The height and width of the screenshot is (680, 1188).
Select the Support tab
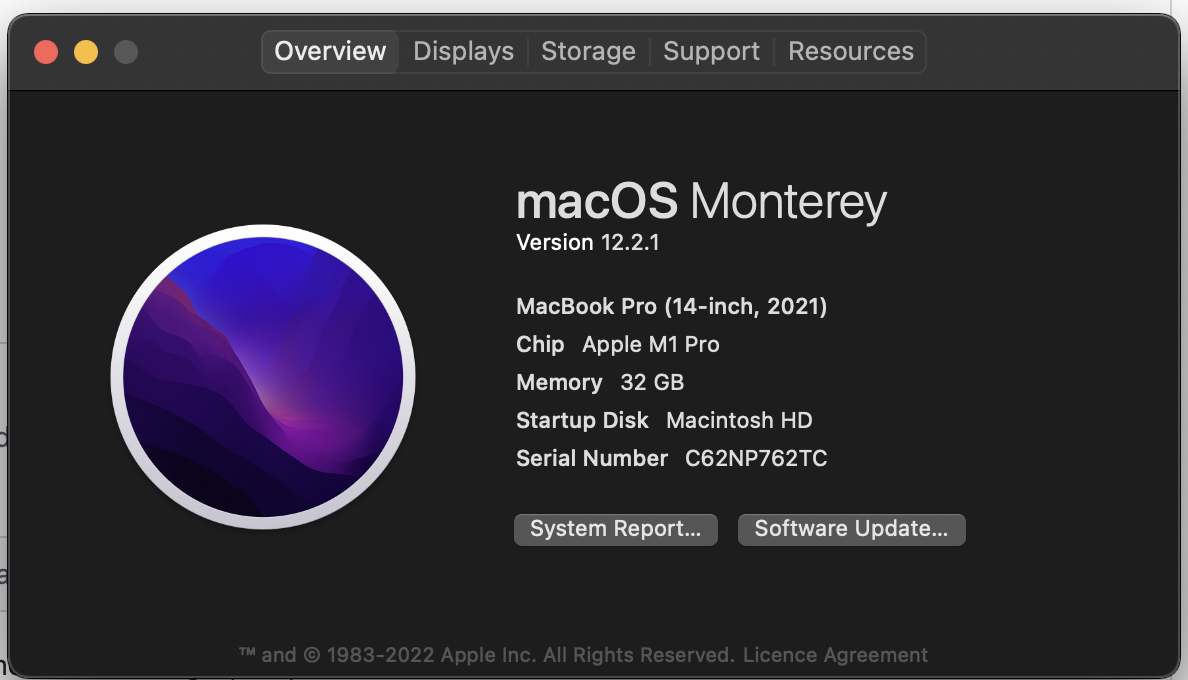[x=711, y=51]
